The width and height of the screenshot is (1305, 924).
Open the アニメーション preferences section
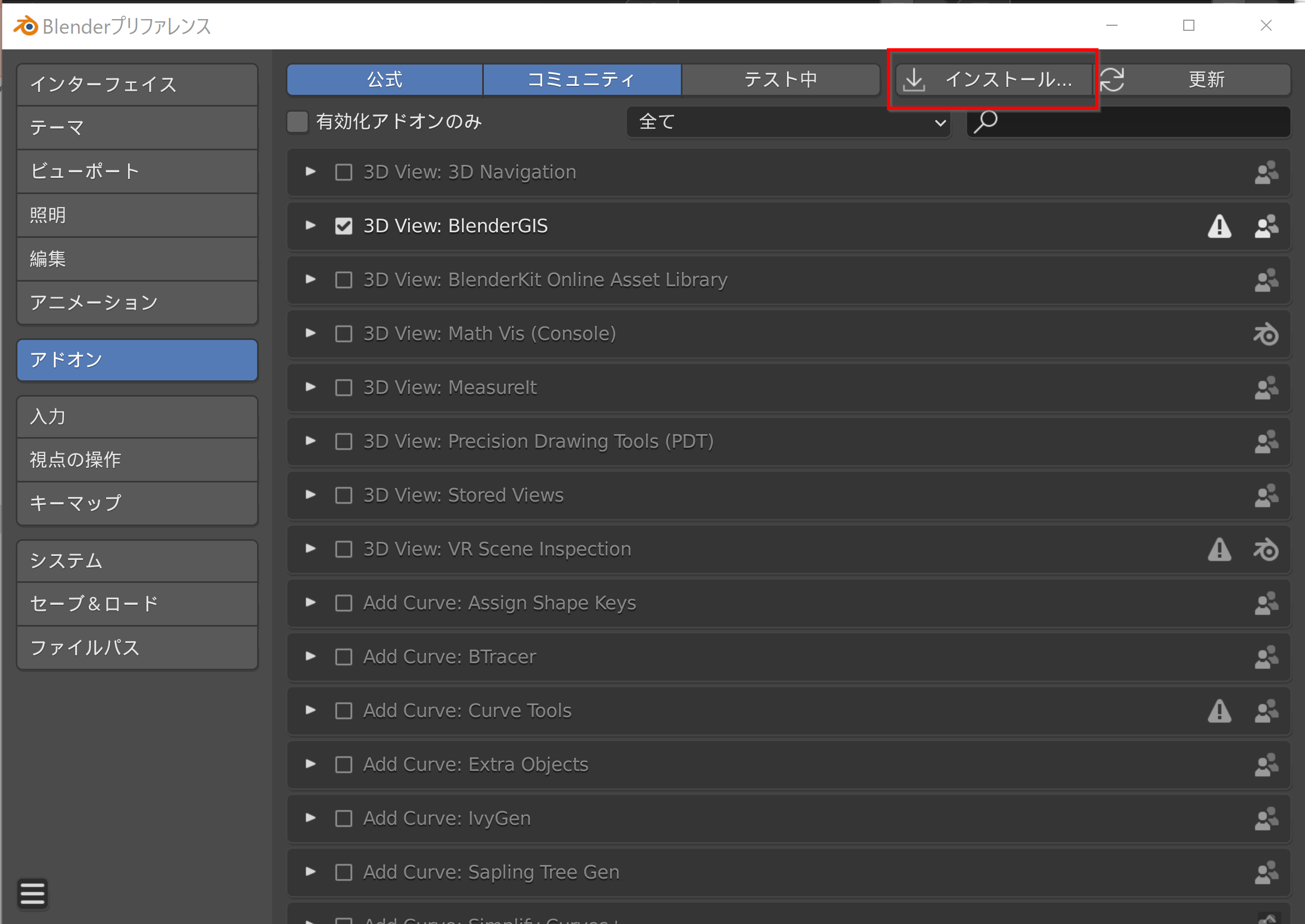137,304
